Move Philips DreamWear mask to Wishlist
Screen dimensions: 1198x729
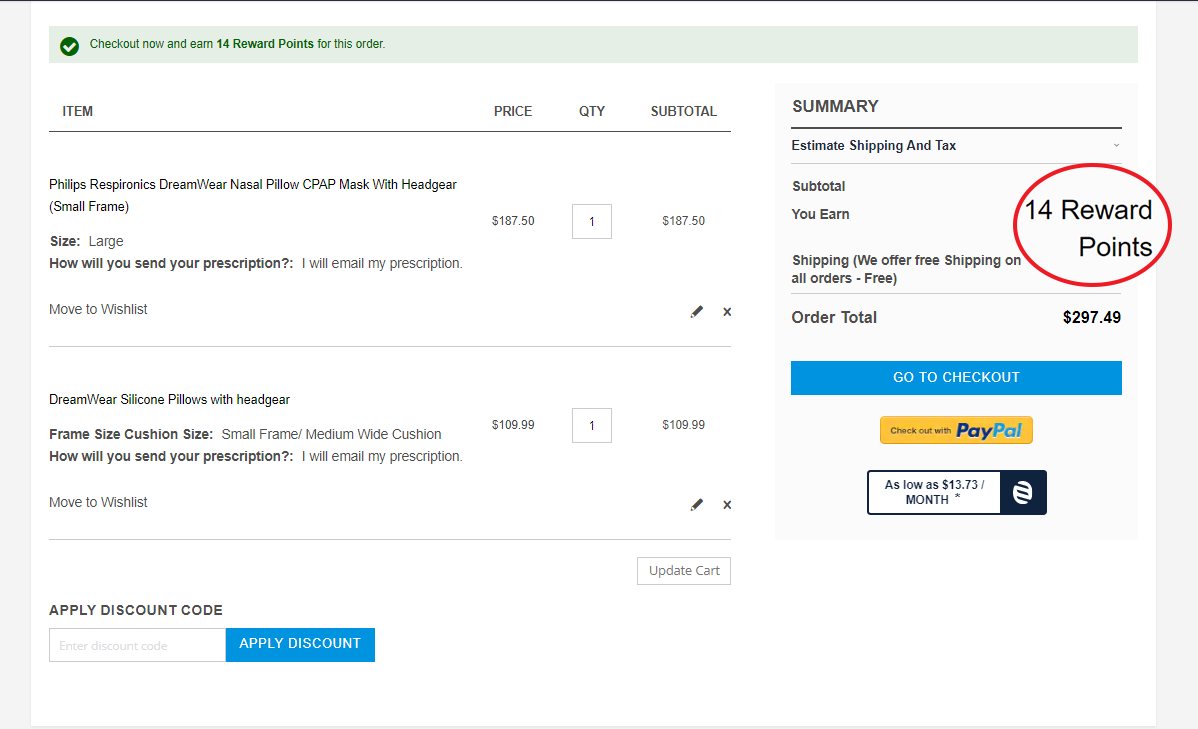tap(98, 309)
